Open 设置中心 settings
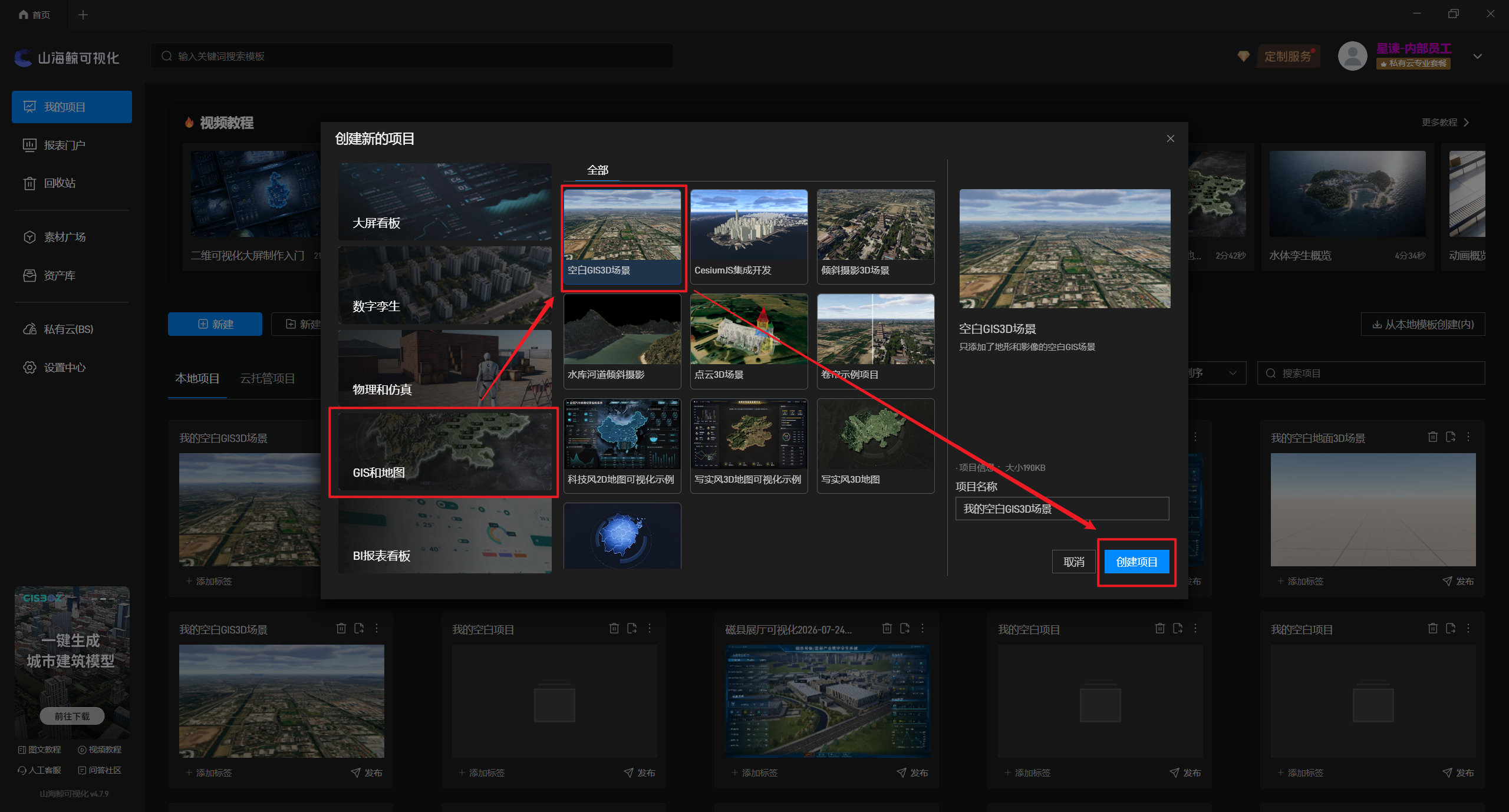1509x812 pixels. click(x=72, y=367)
